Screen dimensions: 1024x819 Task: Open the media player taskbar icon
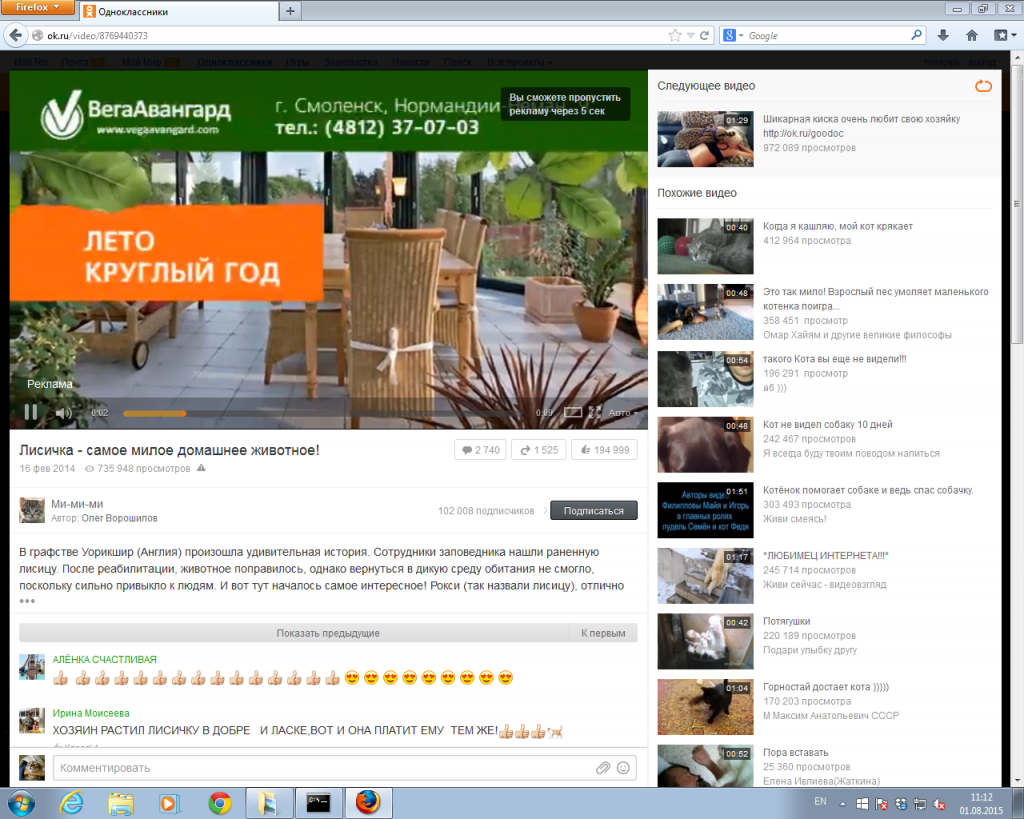(x=169, y=803)
